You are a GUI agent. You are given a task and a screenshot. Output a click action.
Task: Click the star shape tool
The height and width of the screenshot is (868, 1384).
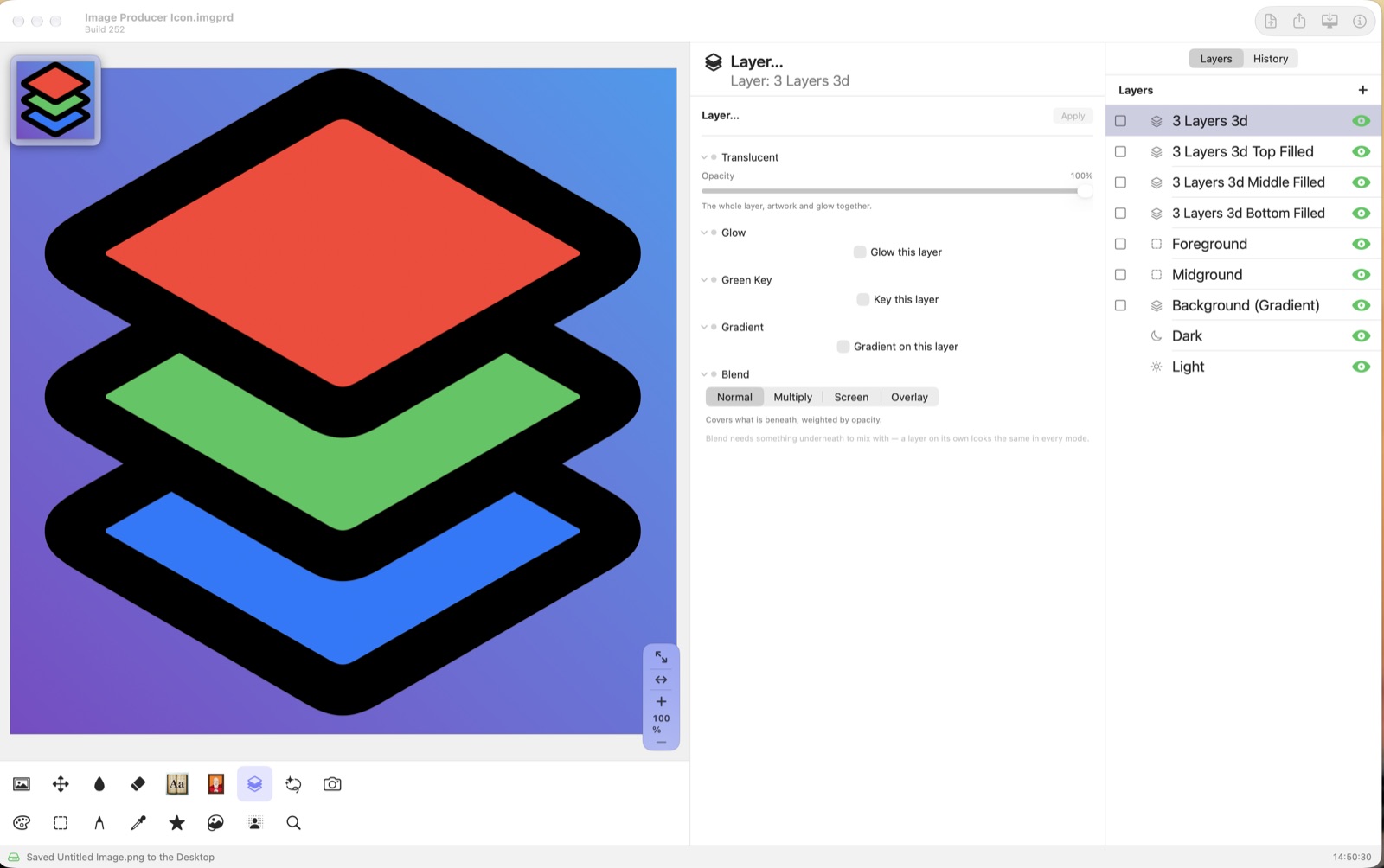pyautogui.click(x=177, y=823)
